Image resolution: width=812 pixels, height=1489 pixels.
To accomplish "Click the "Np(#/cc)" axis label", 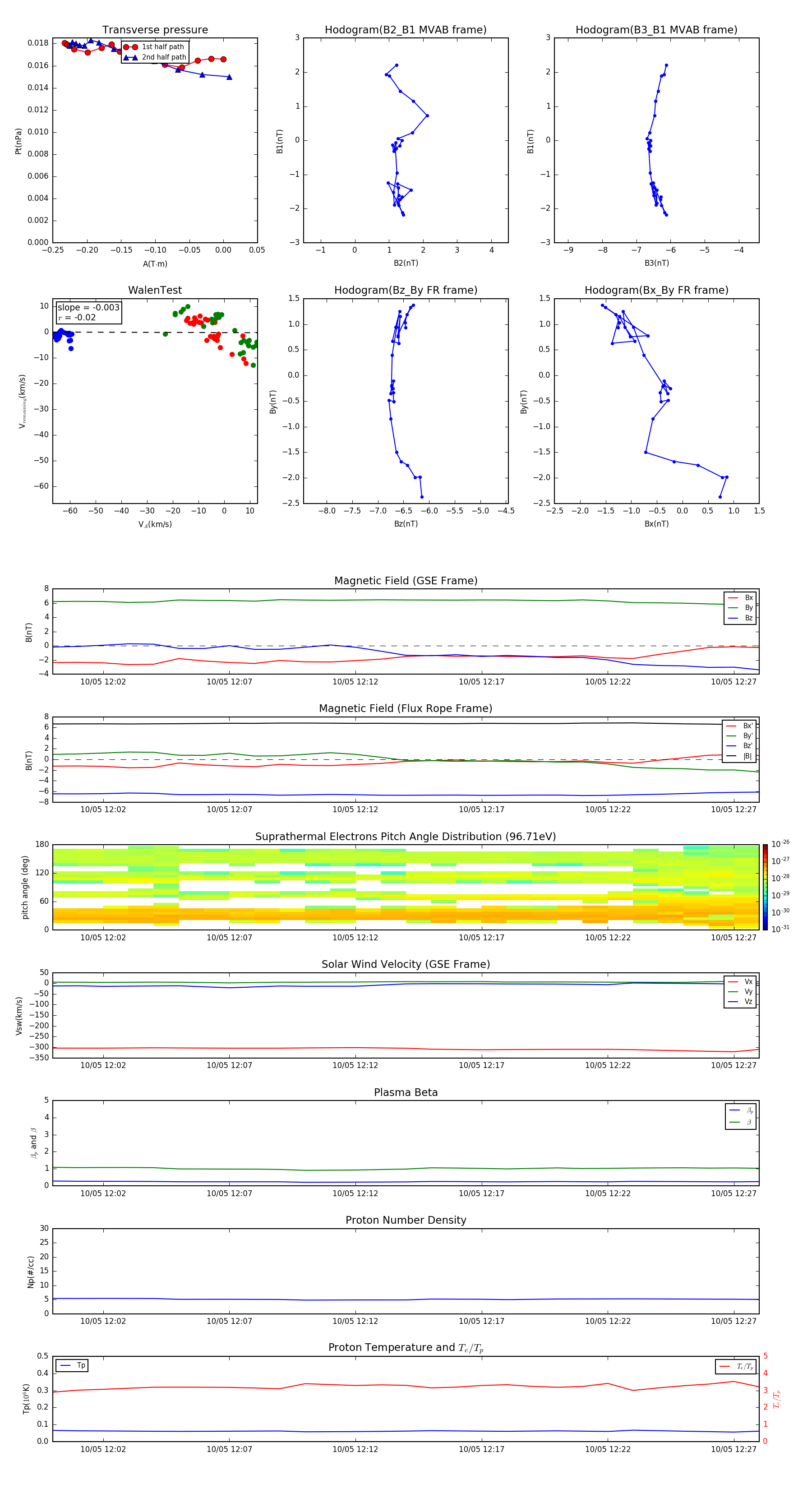I will (31, 1272).
